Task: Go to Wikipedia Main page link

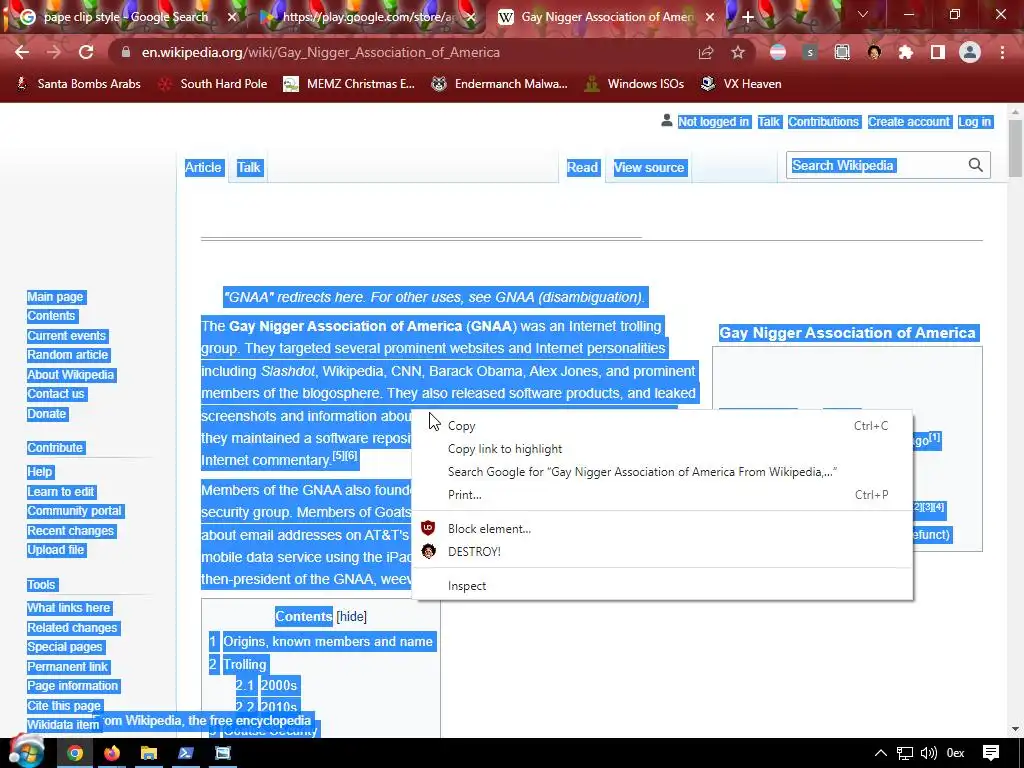Action: (56, 296)
